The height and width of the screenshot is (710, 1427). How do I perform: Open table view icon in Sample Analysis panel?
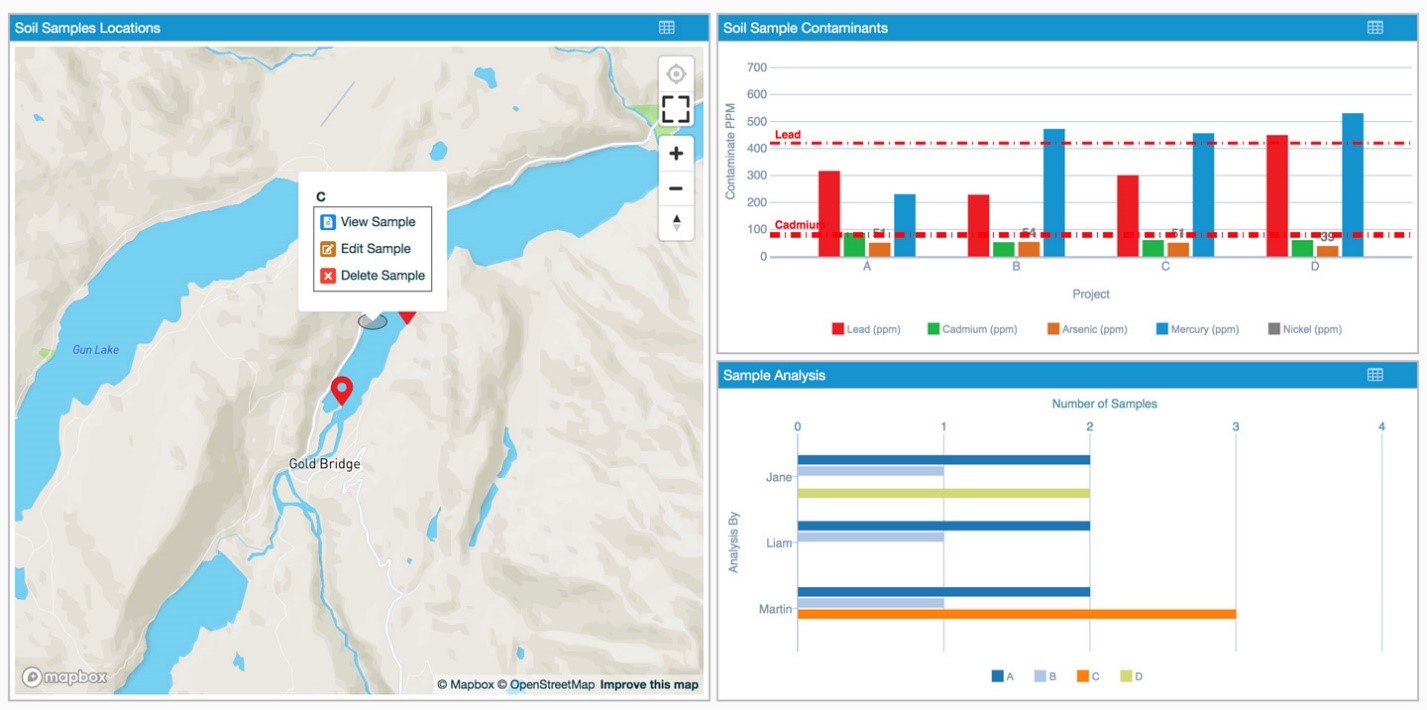[x=1375, y=375]
